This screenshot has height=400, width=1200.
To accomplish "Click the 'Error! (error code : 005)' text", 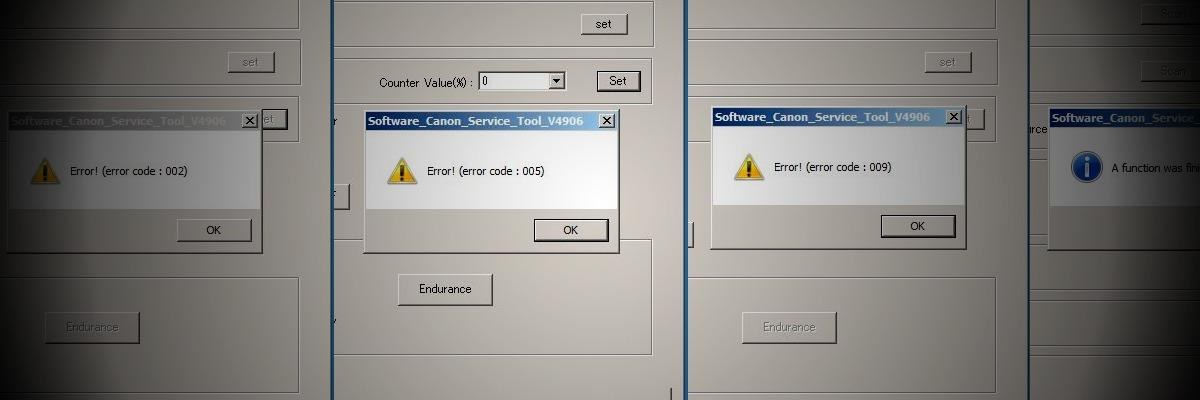I will 485,171.
